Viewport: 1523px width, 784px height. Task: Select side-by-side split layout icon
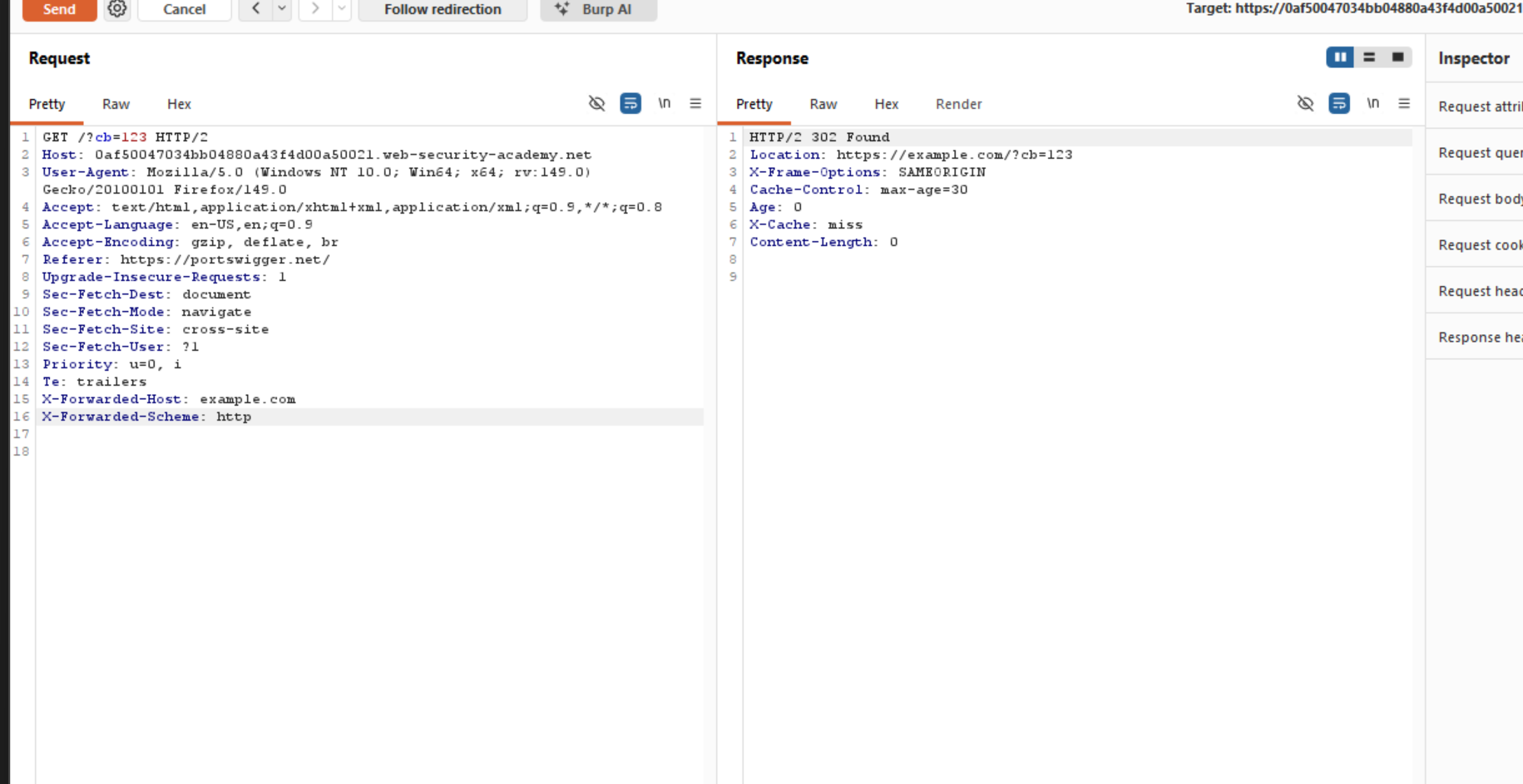coord(1340,57)
